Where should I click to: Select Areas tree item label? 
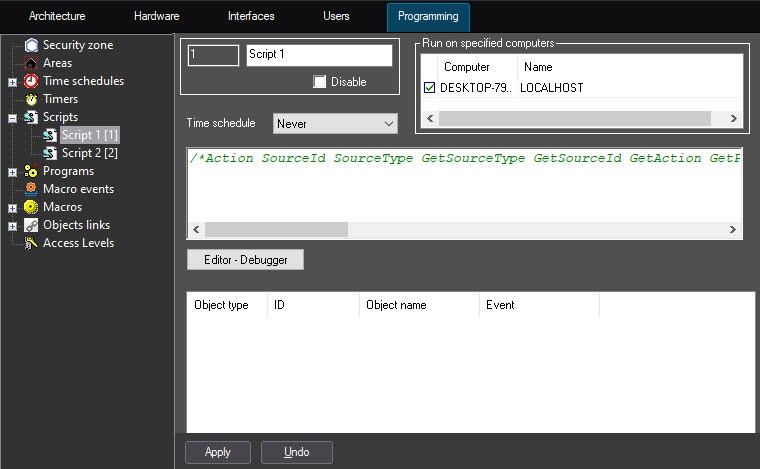pos(58,63)
